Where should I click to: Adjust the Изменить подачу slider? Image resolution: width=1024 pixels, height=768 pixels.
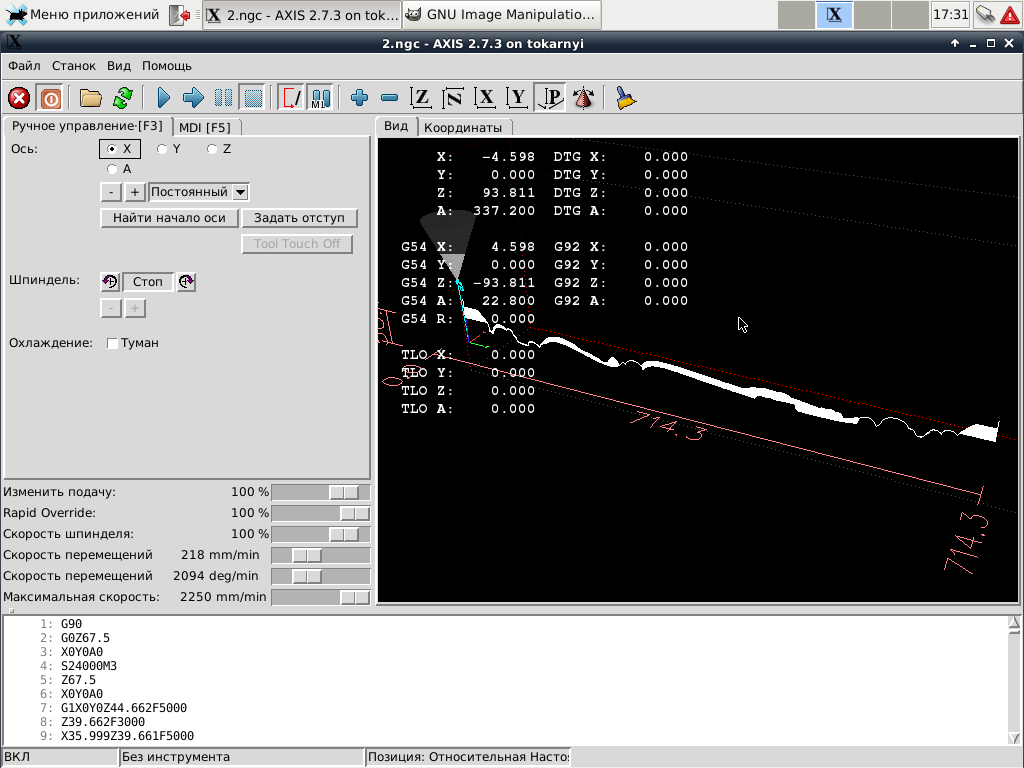[x=344, y=492]
